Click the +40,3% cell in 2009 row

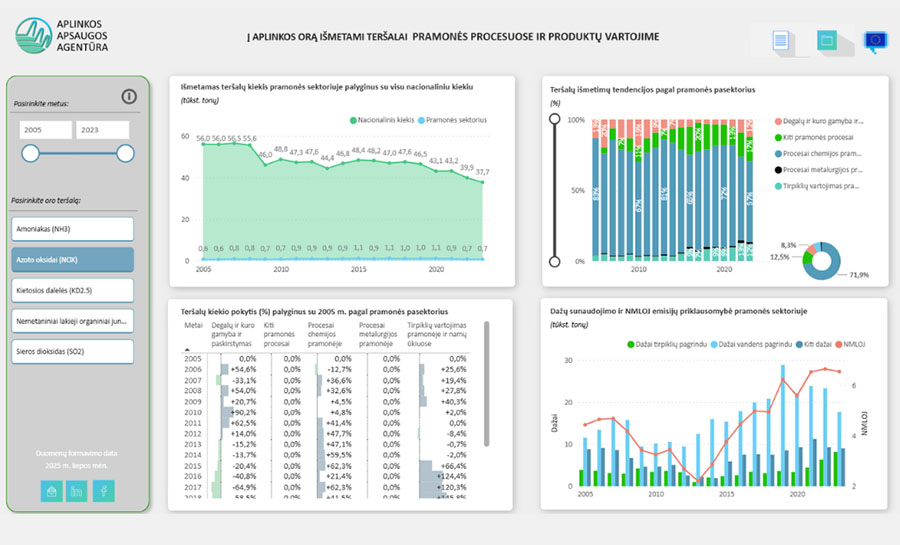(454, 402)
